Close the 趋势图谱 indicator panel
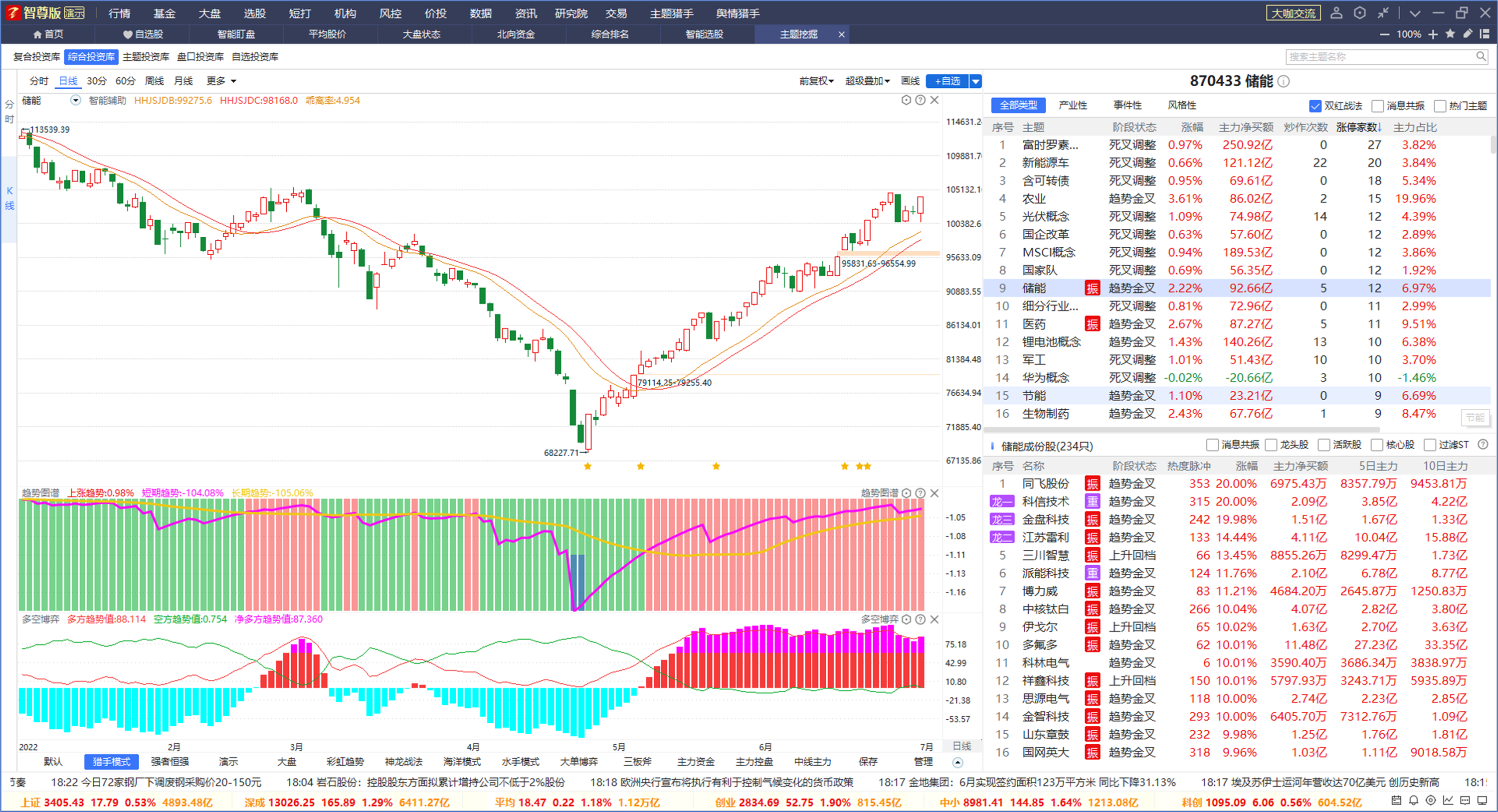This screenshot has height=812, width=1498. pyautogui.click(x=935, y=493)
